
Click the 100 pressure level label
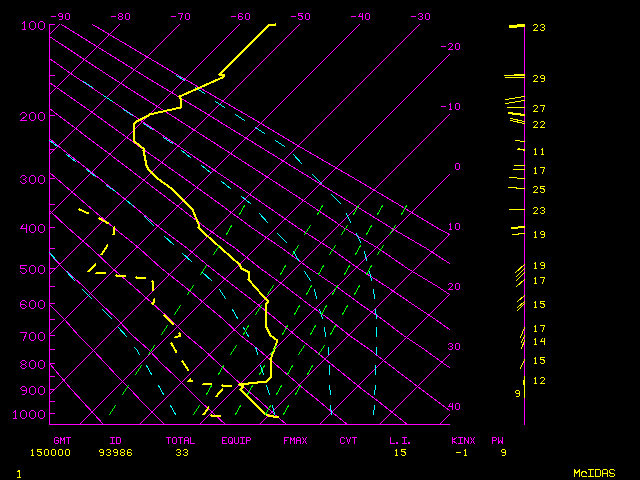[x=32, y=25]
